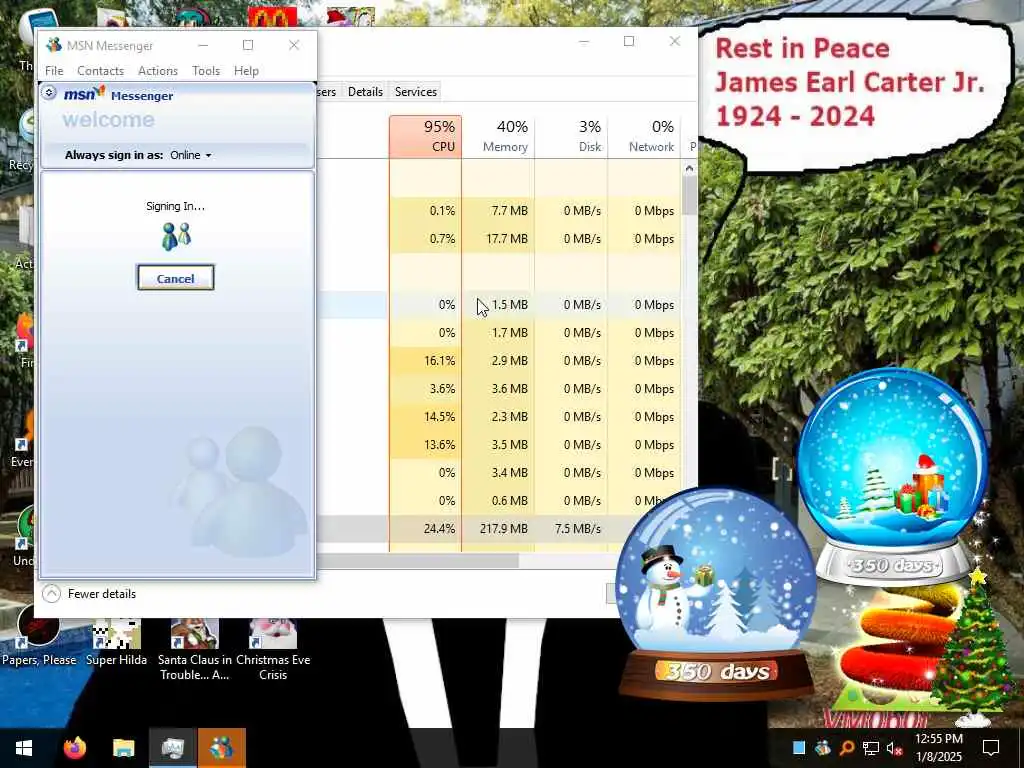Maximize the Task Manager window
This screenshot has width=1024, height=768.
pos(629,41)
